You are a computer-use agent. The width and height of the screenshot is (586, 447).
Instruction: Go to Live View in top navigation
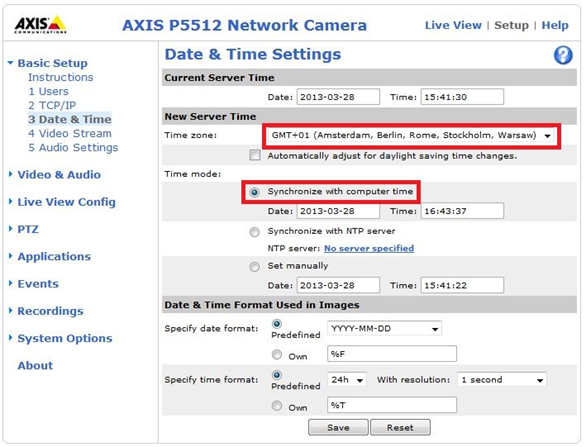(453, 25)
